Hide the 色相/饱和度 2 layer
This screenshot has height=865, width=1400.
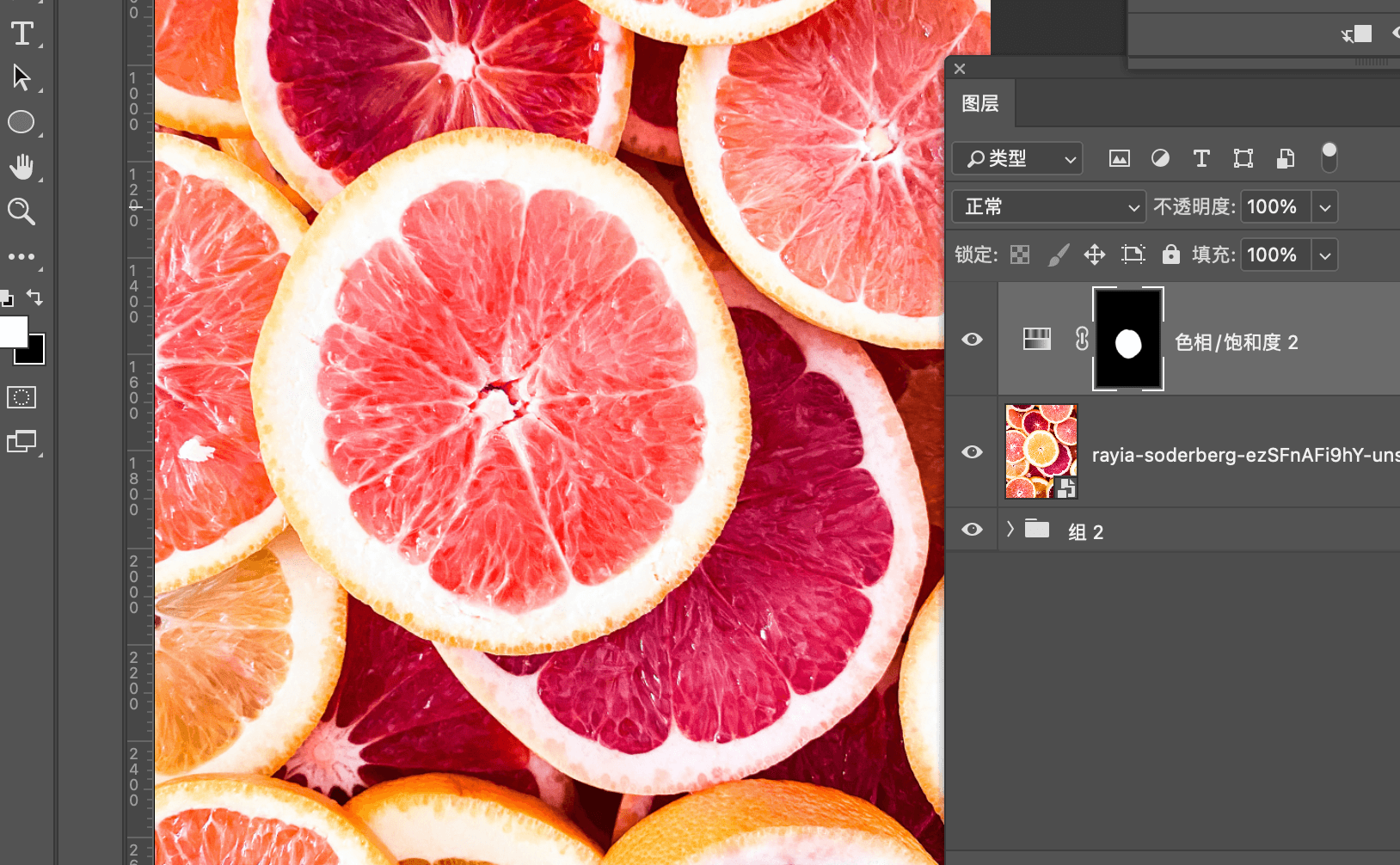pos(973,340)
